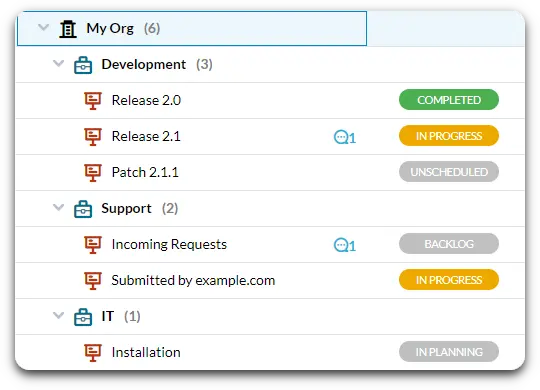Click the IT portfolio briefcase icon
540x390 pixels.
pyautogui.click(x=83, y=317)
